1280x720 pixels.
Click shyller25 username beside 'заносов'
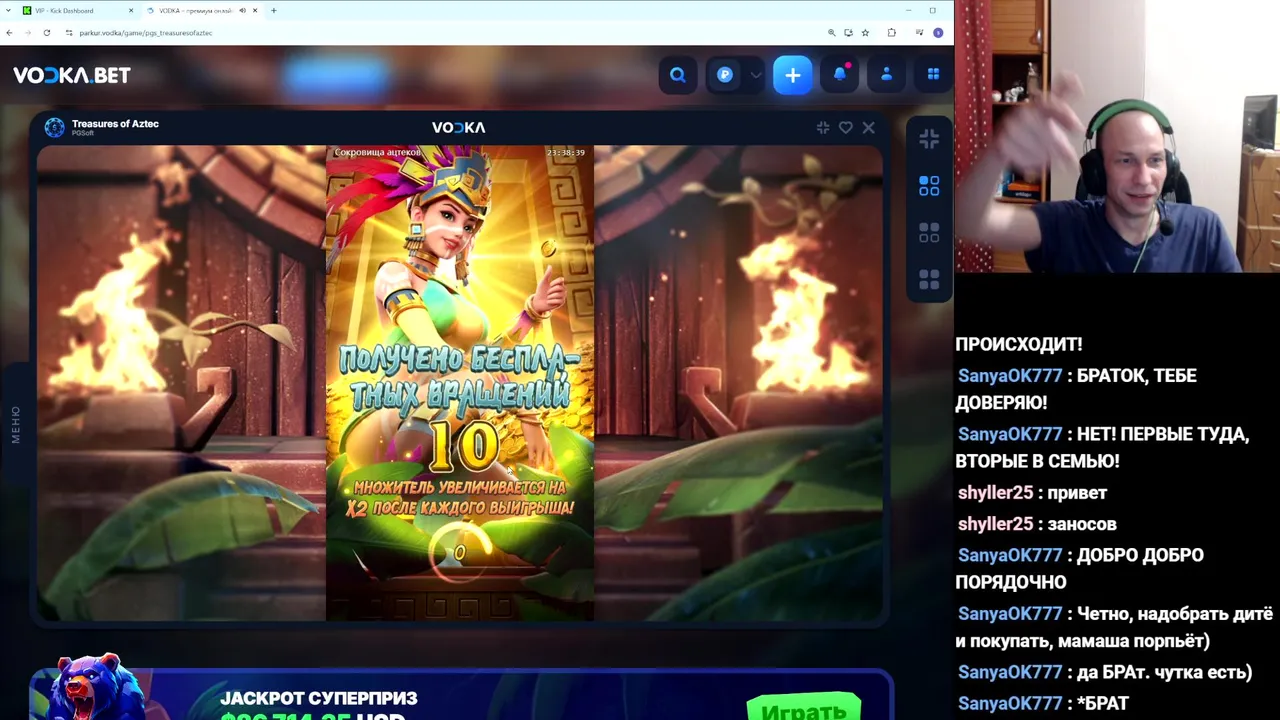[995, 524]
